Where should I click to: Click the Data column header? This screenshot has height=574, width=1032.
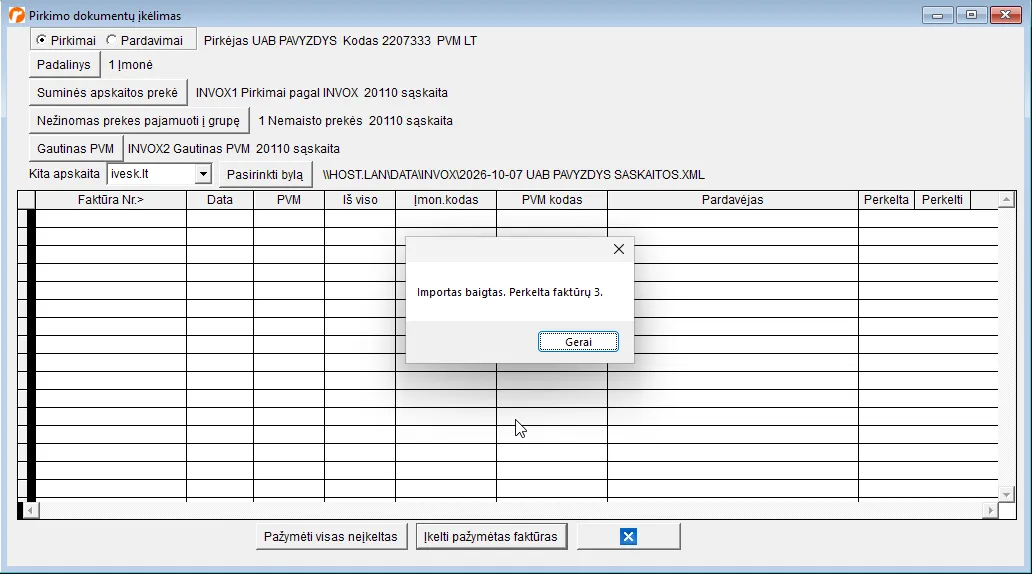220,199
